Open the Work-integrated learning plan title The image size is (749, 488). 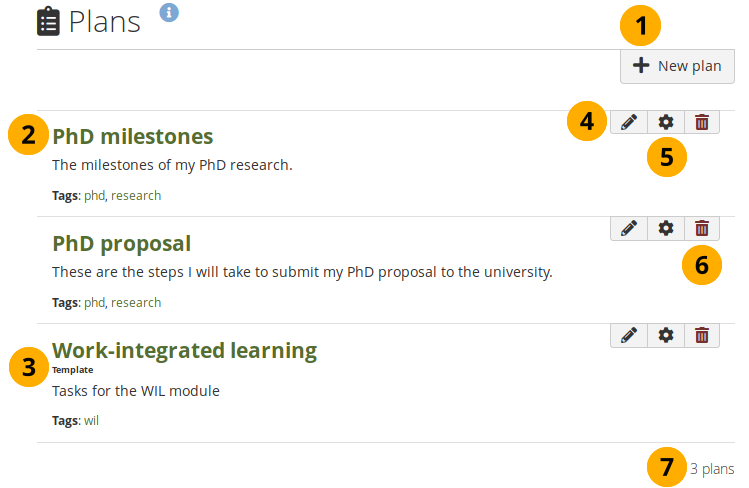[184, 350]
